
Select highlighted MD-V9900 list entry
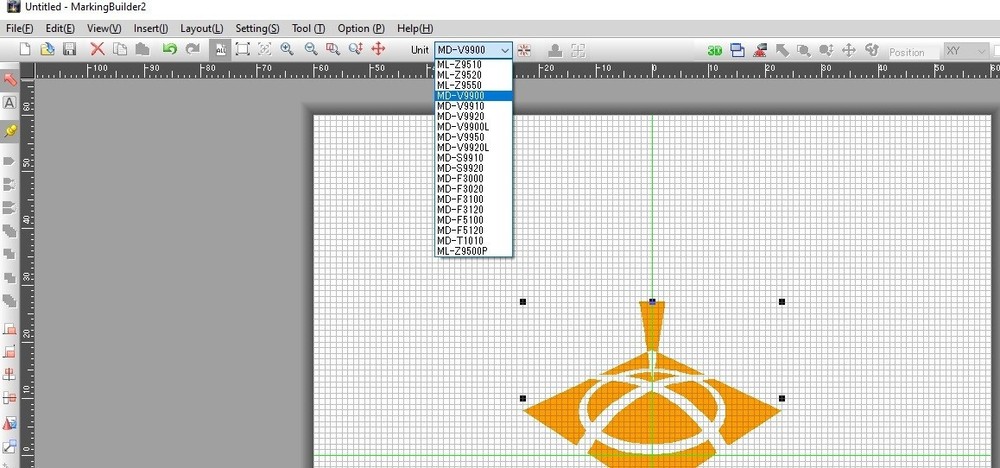473,96
